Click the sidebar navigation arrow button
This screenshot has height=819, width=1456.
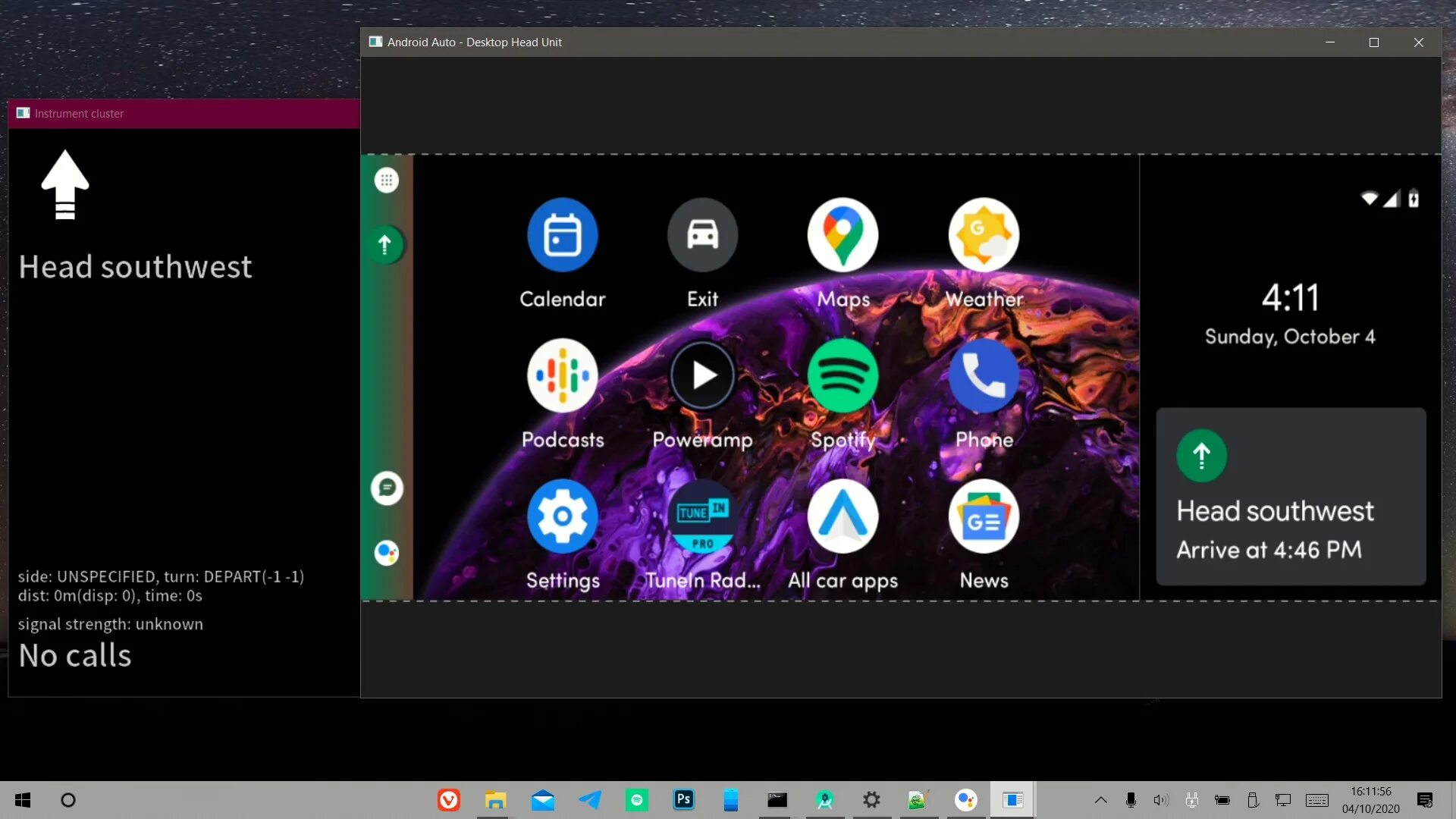pyautogui.click(x=385, y=245)
